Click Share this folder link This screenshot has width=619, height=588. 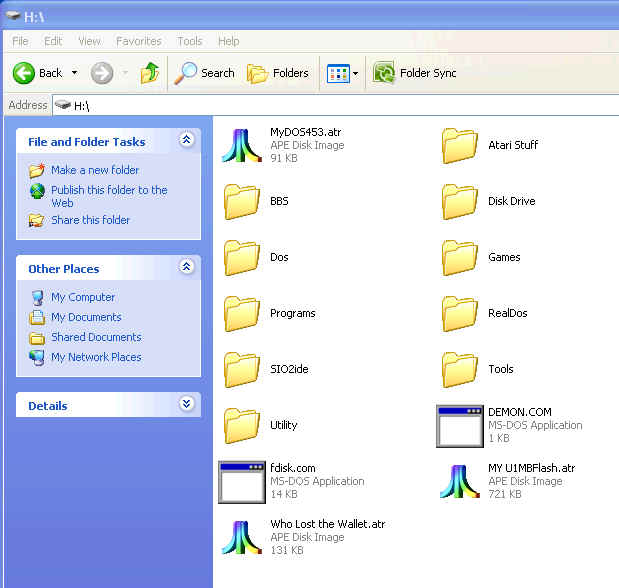[x=90, y=220]
